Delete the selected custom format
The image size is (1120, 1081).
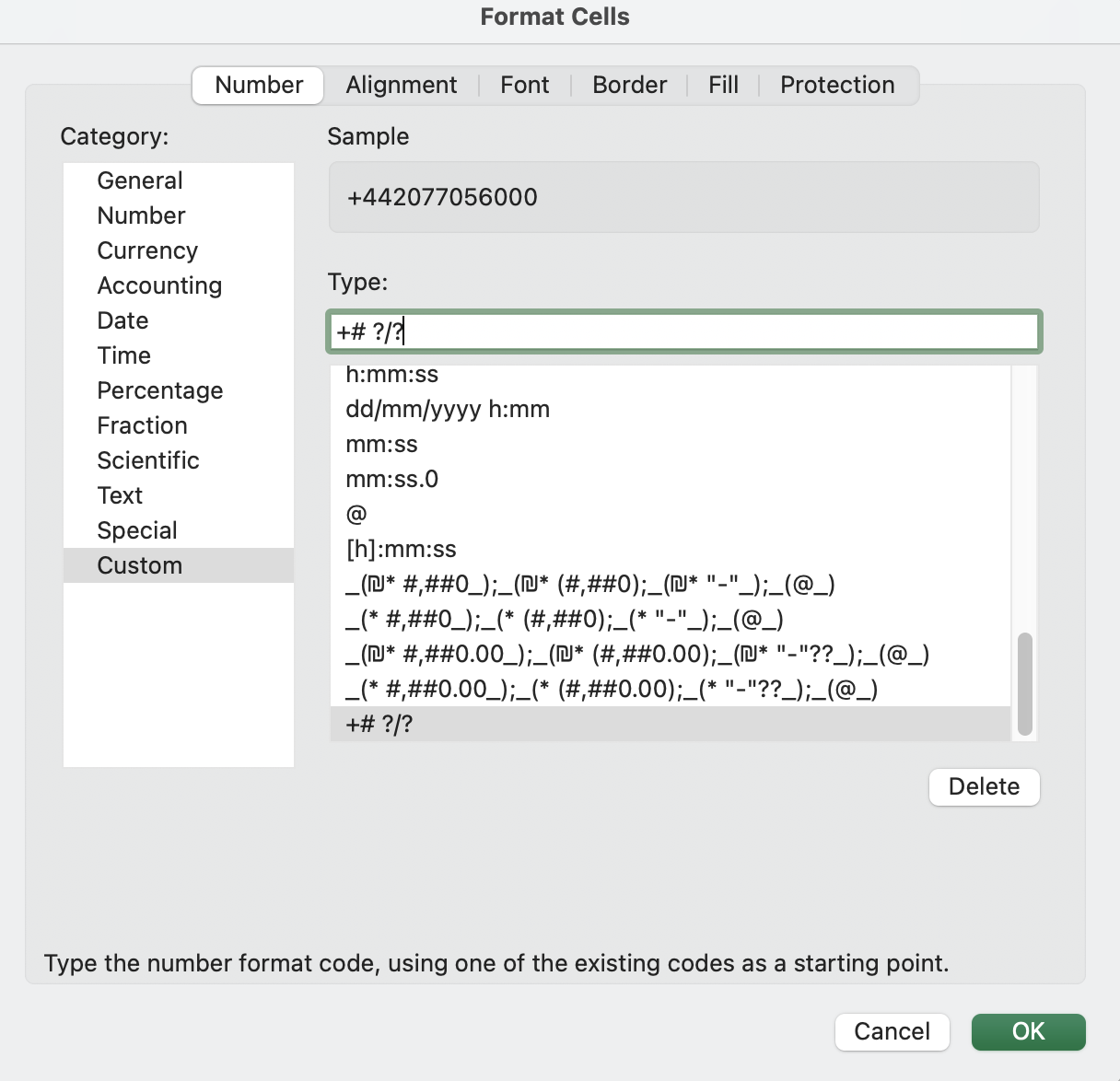click(984, 787)
